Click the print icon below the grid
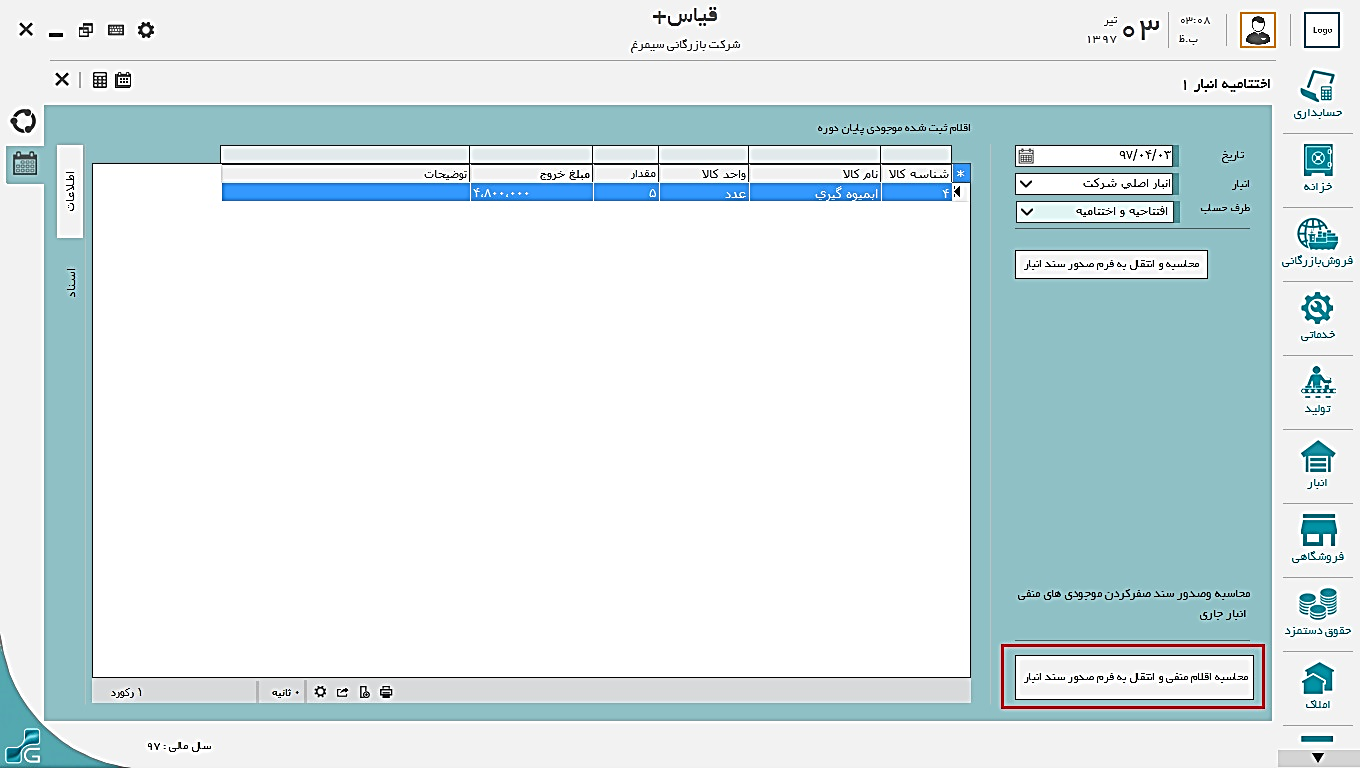Viewport: 1360px width, 772px height. coord(386,692)
